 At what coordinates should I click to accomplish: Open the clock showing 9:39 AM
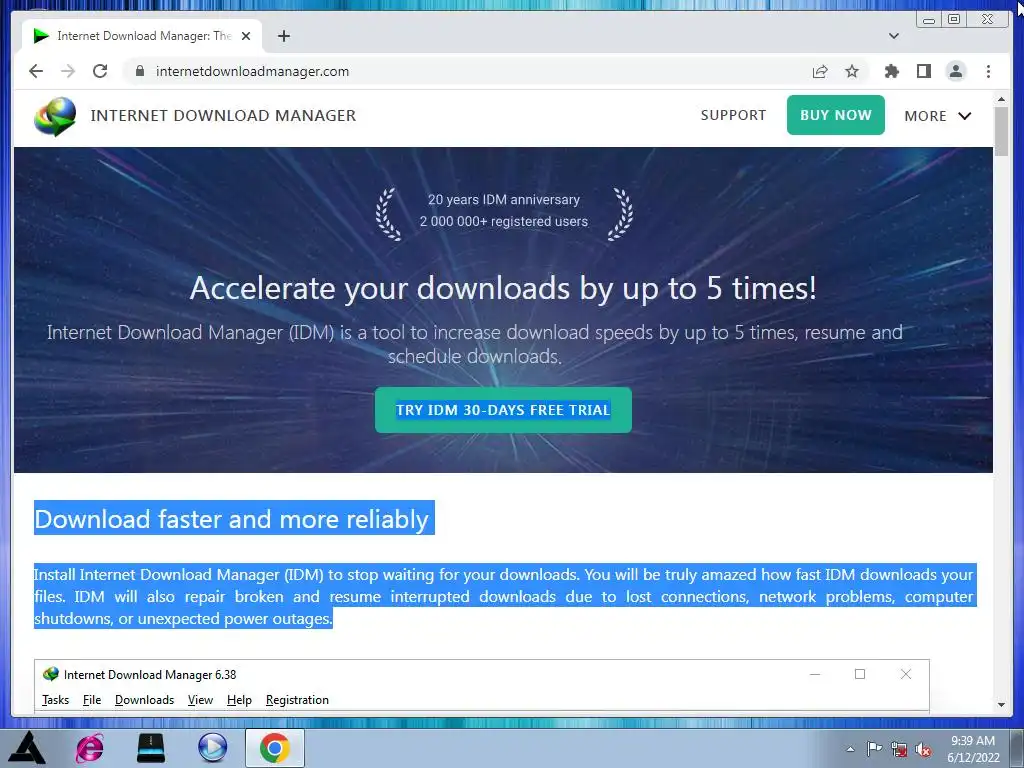[x=973, y=749]
